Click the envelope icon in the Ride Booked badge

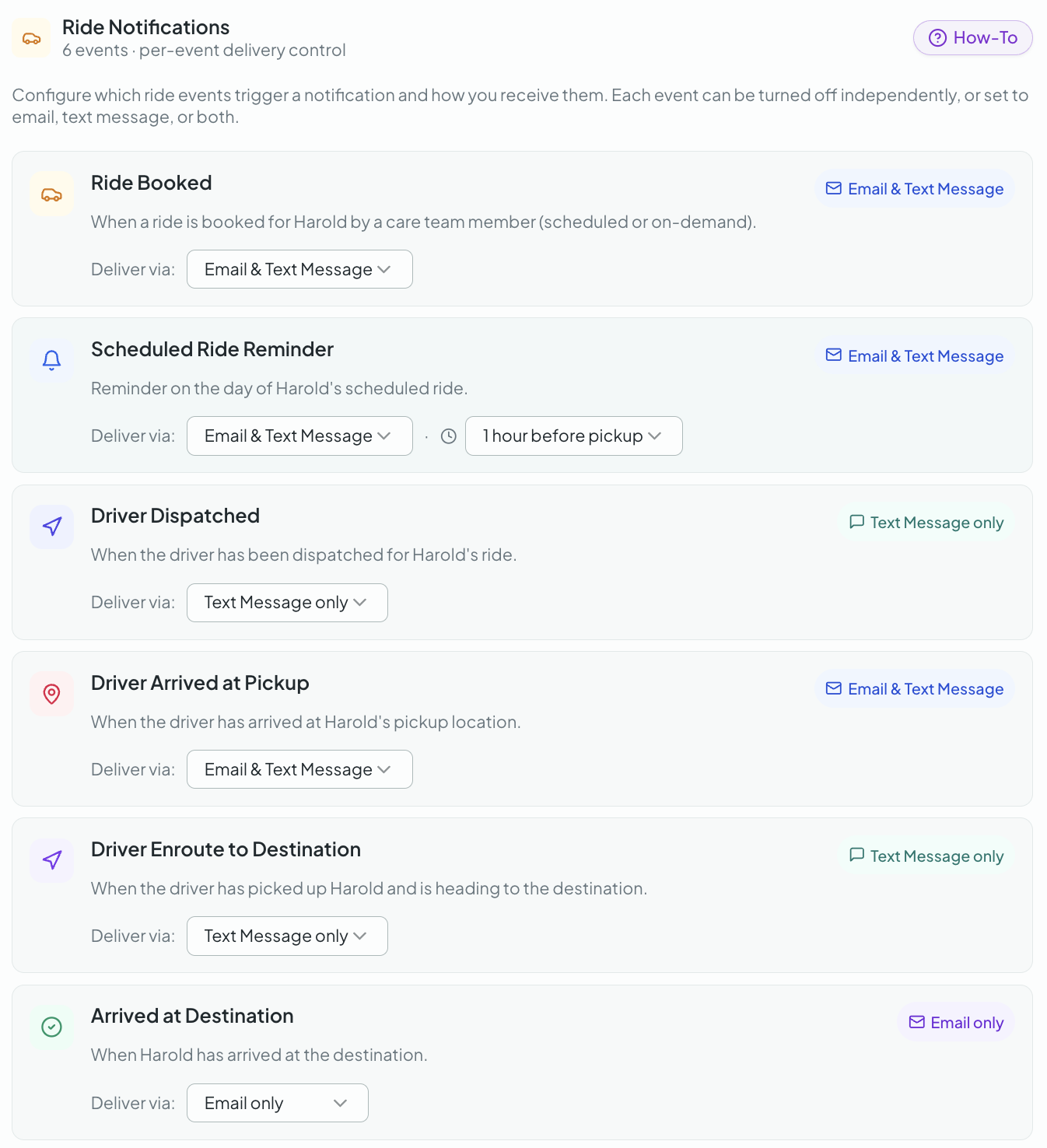pos(833,188)
